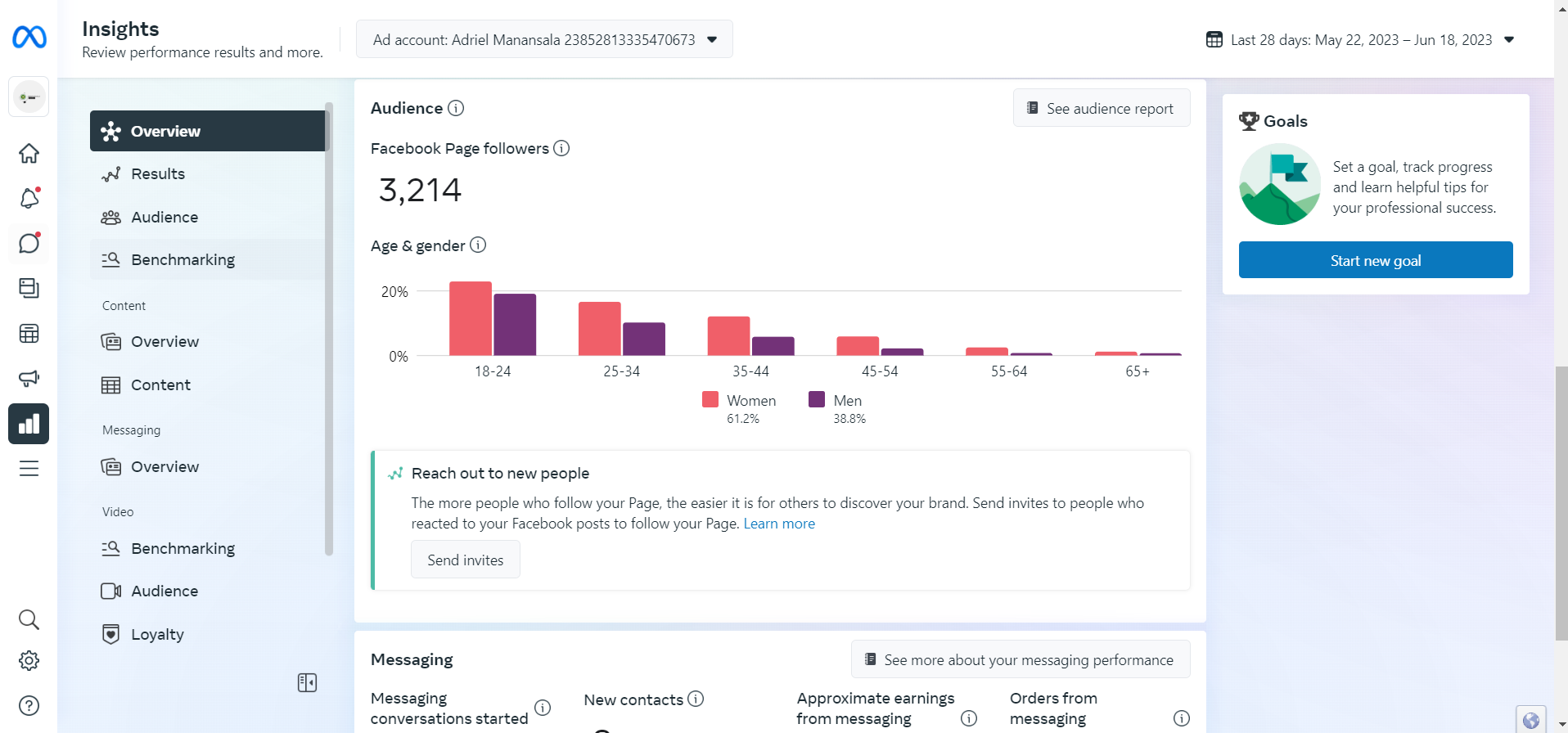Screen dimensions: 1568x733
Task: Open the Inbox chat bubble icon
Action: [29, 243]
